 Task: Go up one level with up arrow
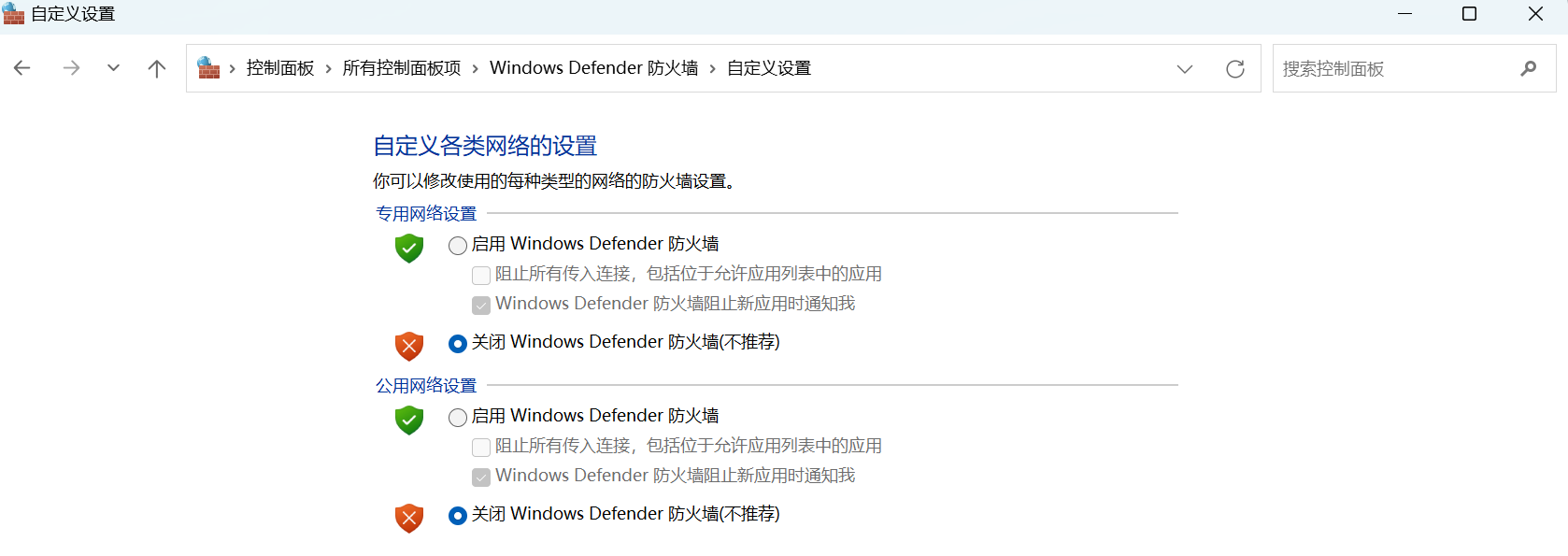coord(157,68)
